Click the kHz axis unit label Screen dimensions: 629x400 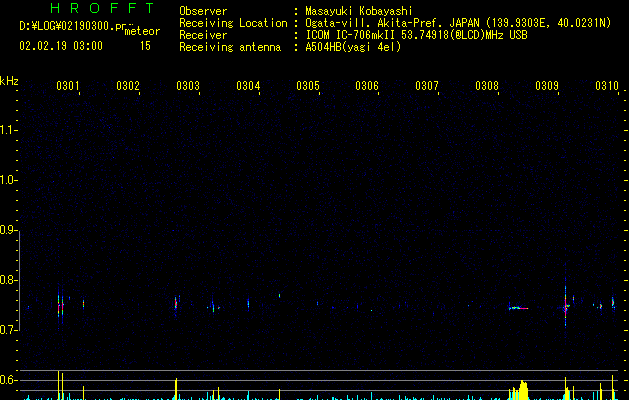[9, 81]
